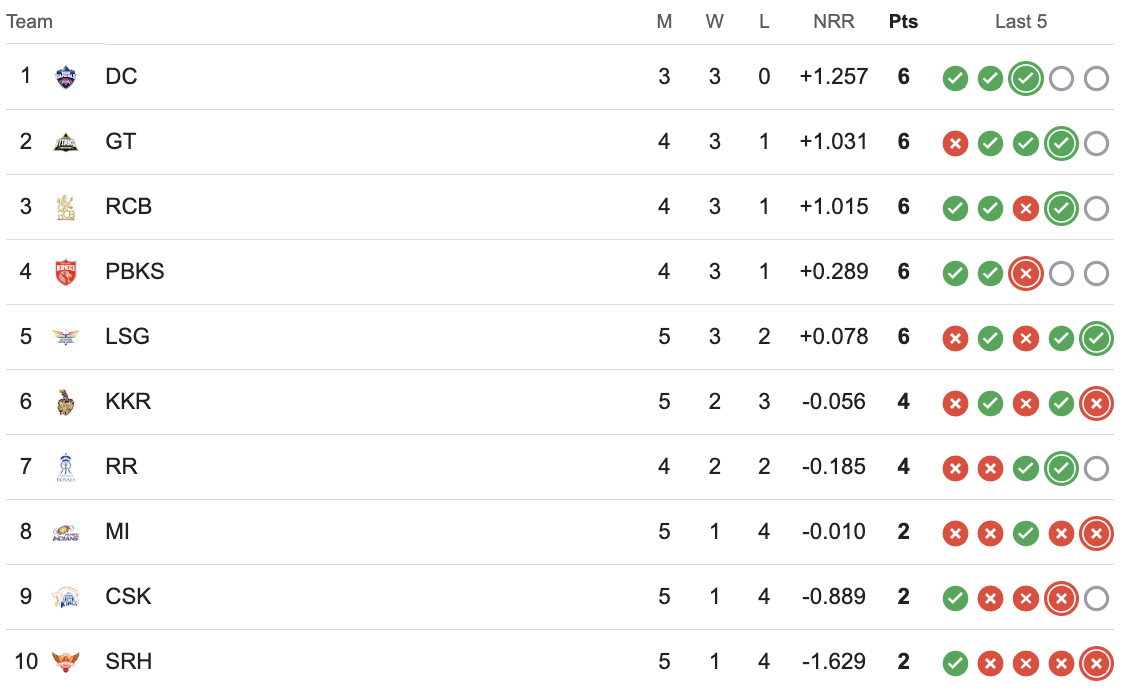Click the Pts column header
Viewport: 1128px width, 692px height.
click(x=904, y=22)
